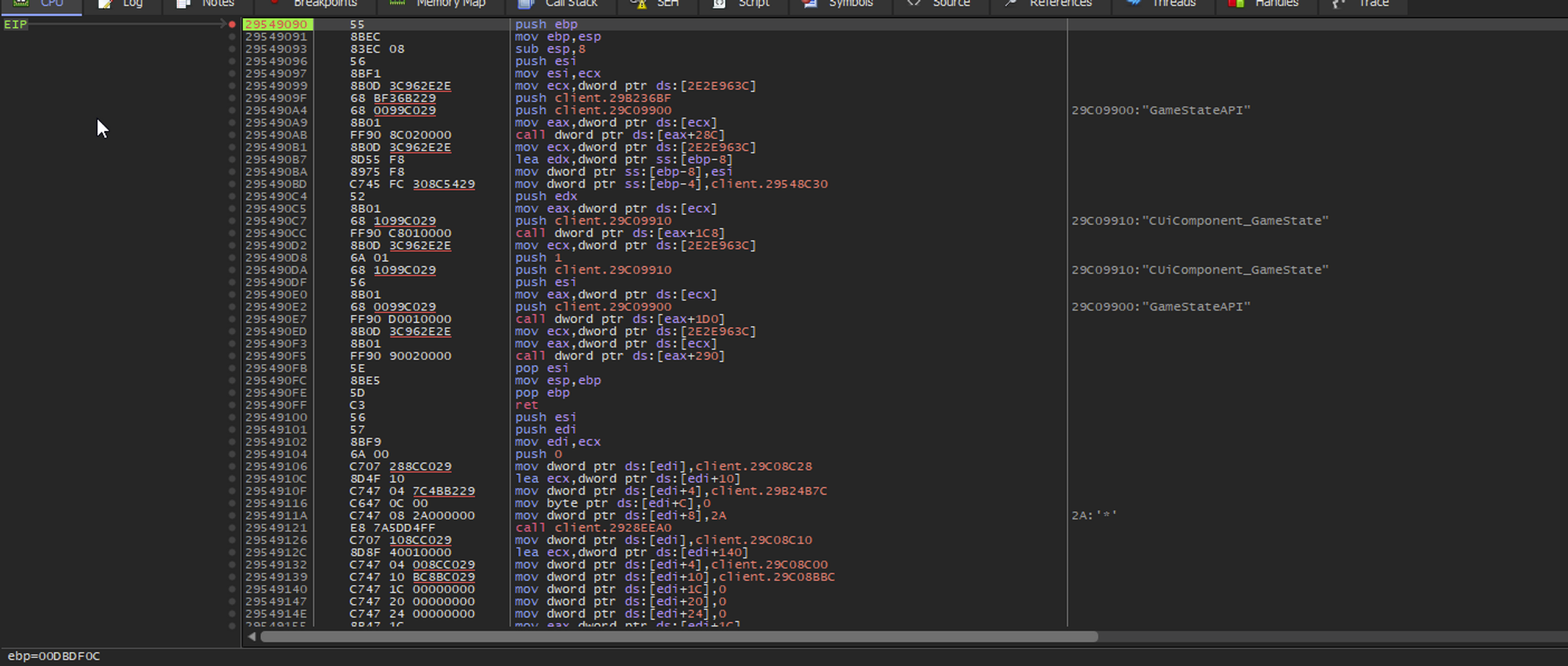The height and width of the screenshot is (666, 1568).
Task: Select the EIP label in the arrow gutter
Action: point(16,24)
